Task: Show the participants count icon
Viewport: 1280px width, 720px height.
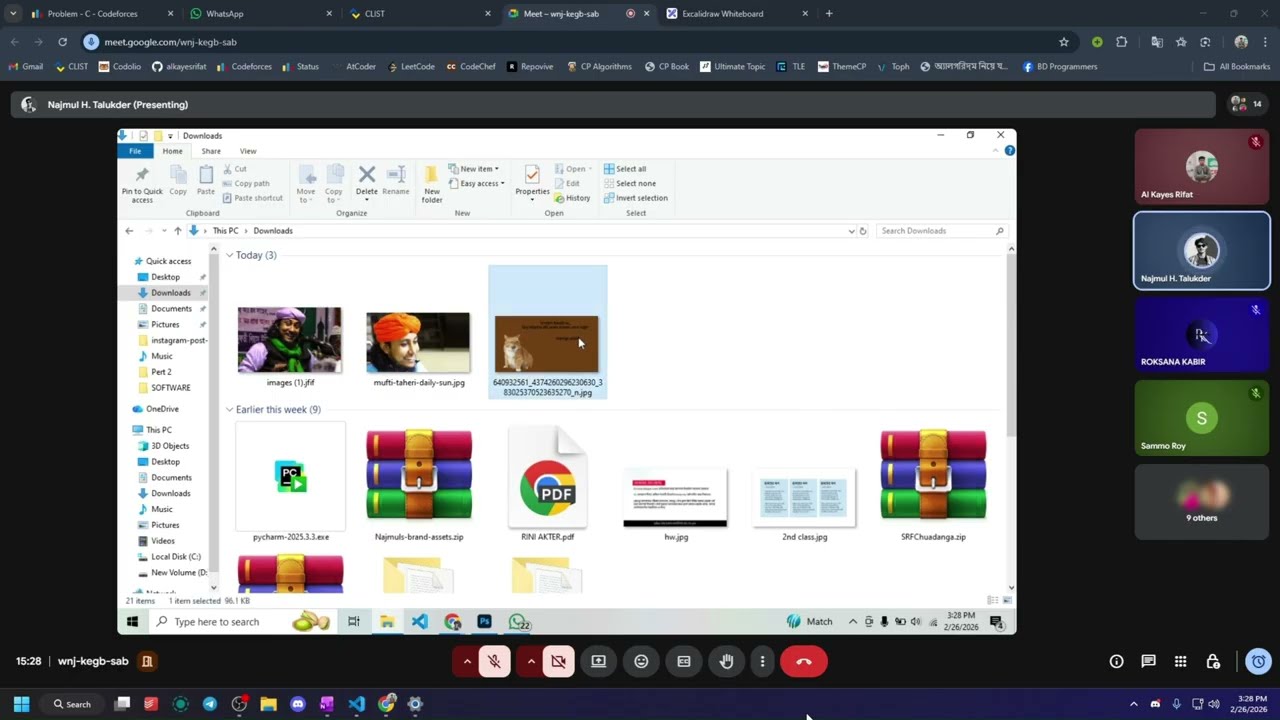Action: [x=1246, y=104]
